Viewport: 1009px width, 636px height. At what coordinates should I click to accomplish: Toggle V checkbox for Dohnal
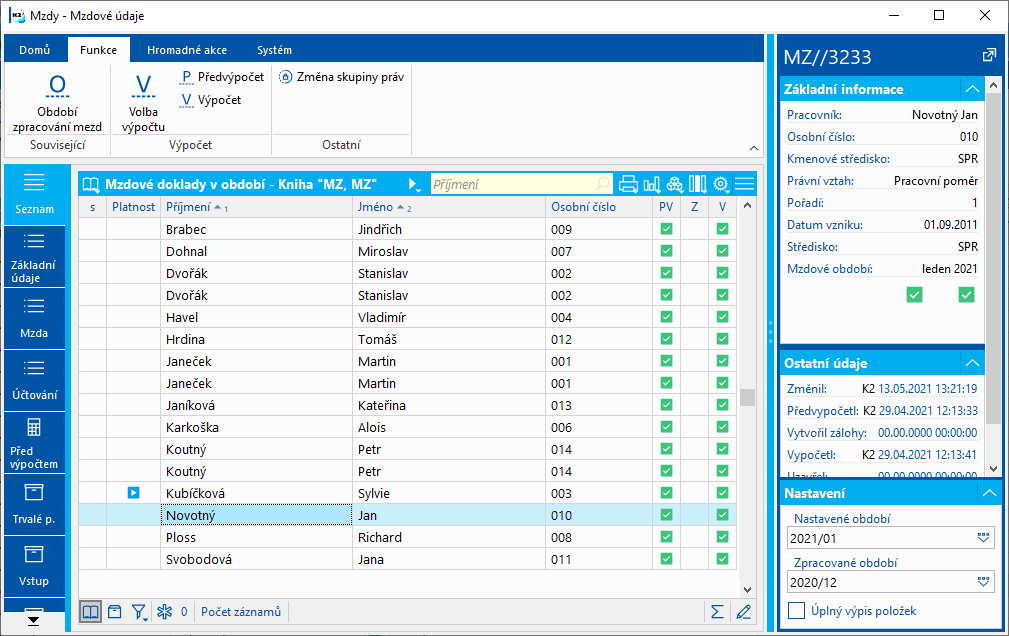tap(722, 251)
